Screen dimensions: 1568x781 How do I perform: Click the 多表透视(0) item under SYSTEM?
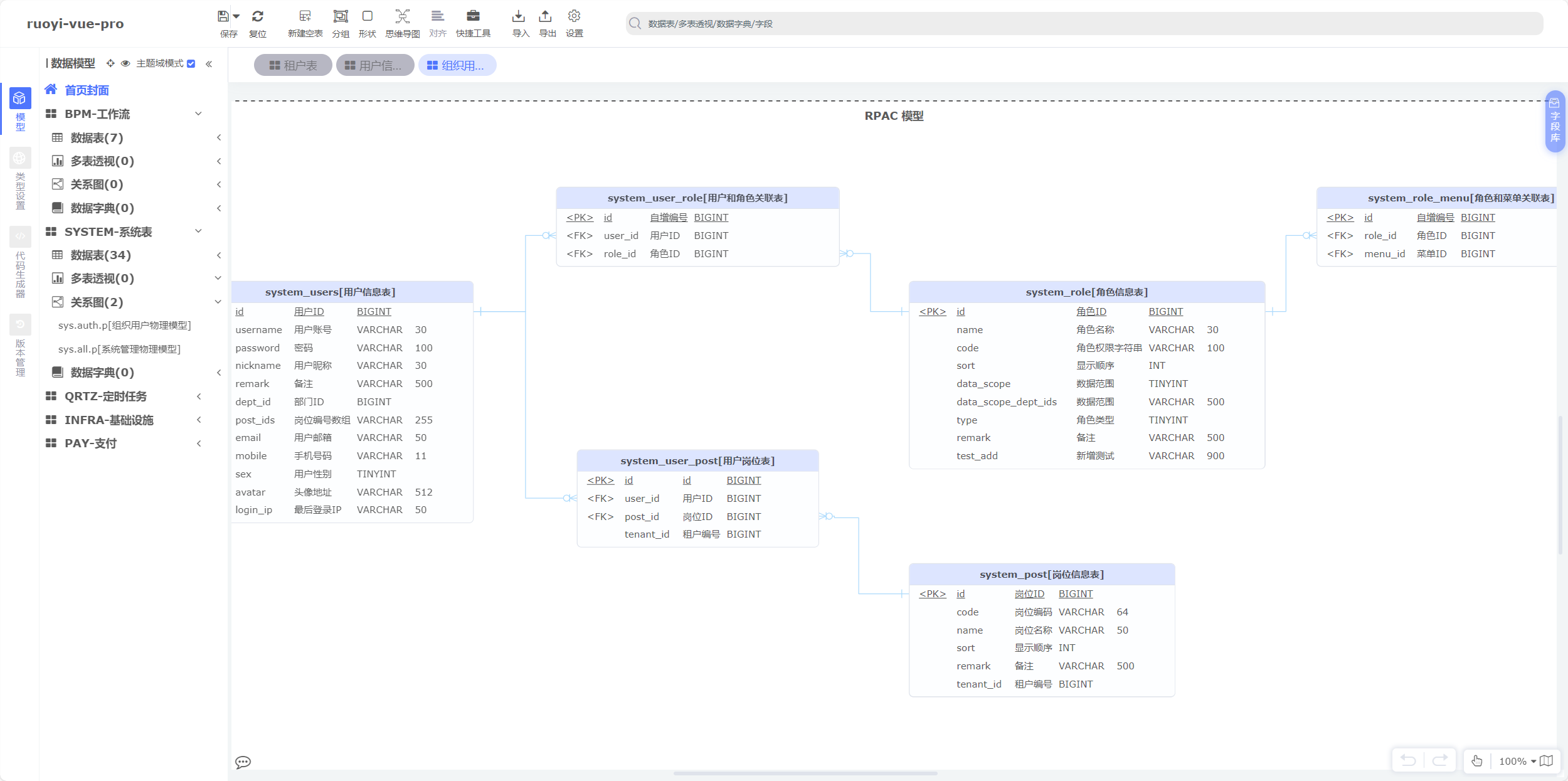click(102, 279)
